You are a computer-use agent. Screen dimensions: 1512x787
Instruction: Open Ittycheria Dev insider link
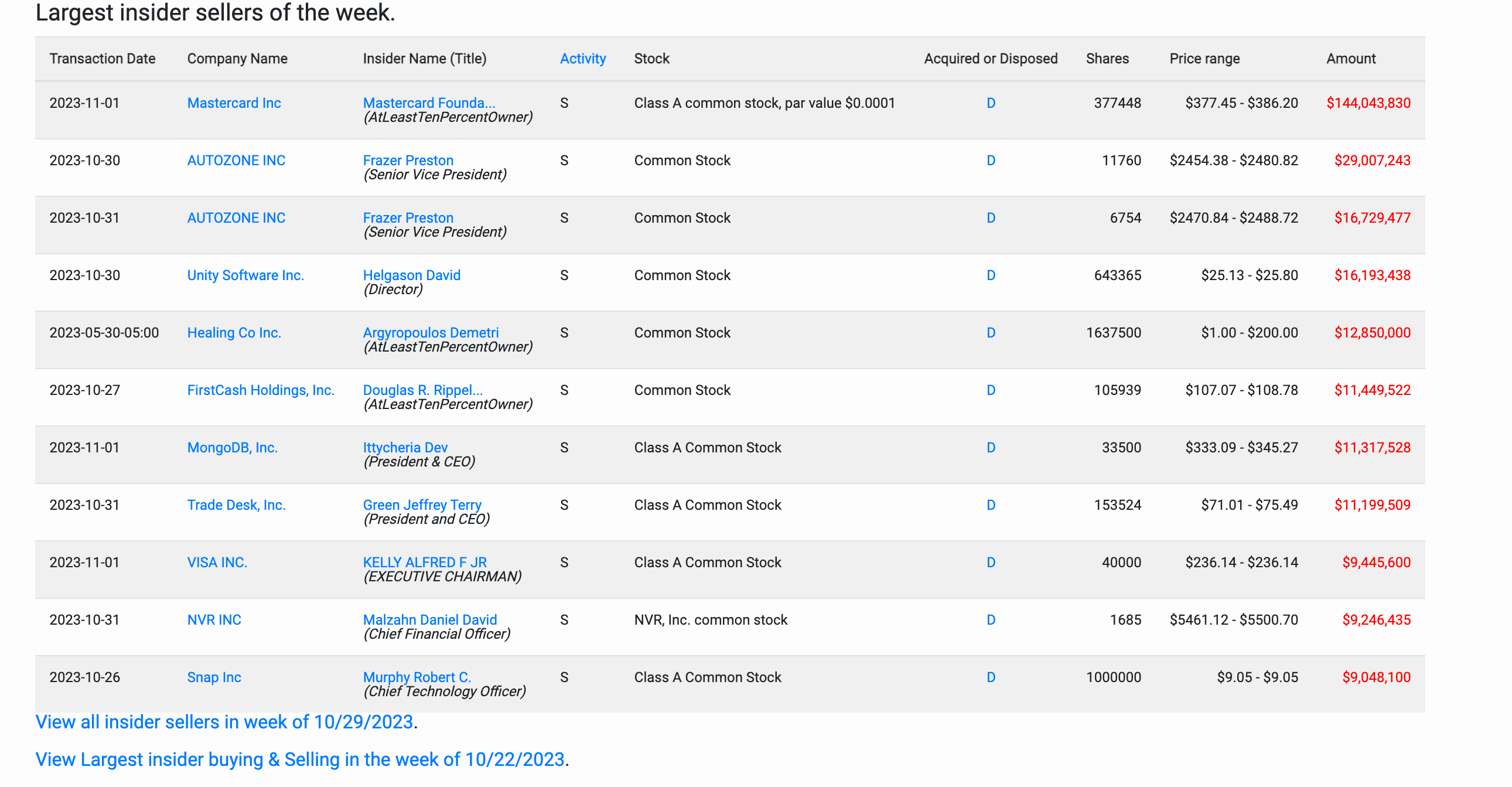405,448
